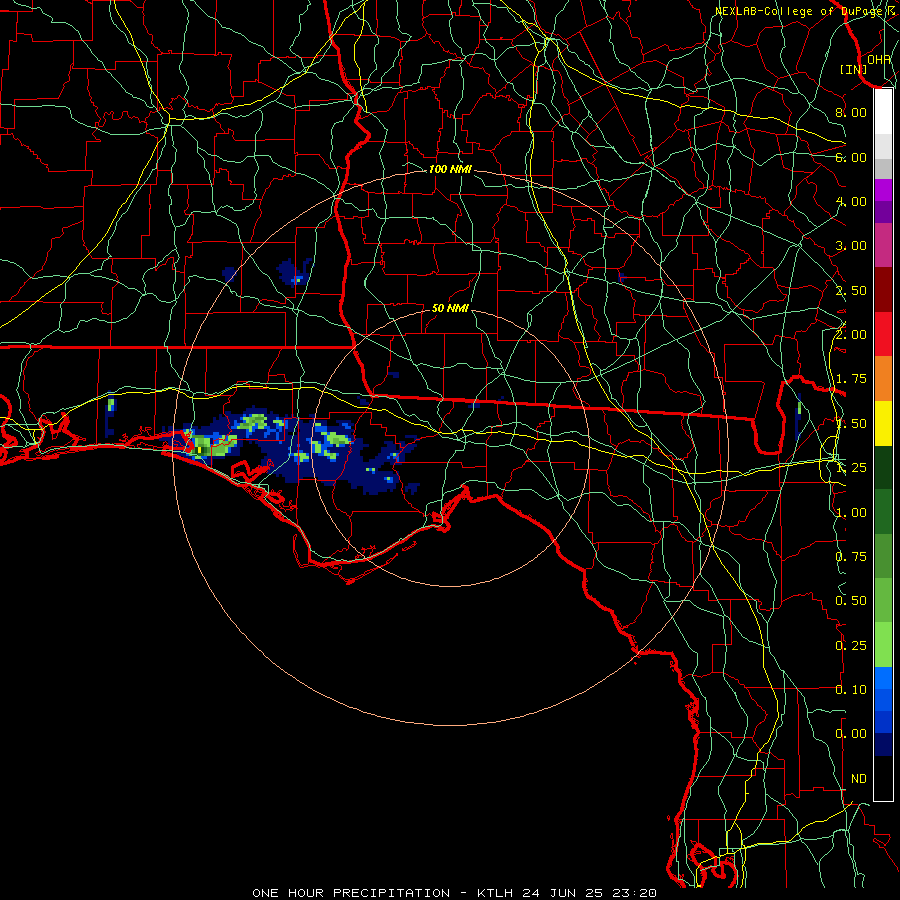Image resolution: width=900 pixels, height=900 pixels.
Task: Click the 50 NMI range ring label
Action: click(x=450, y=309)
